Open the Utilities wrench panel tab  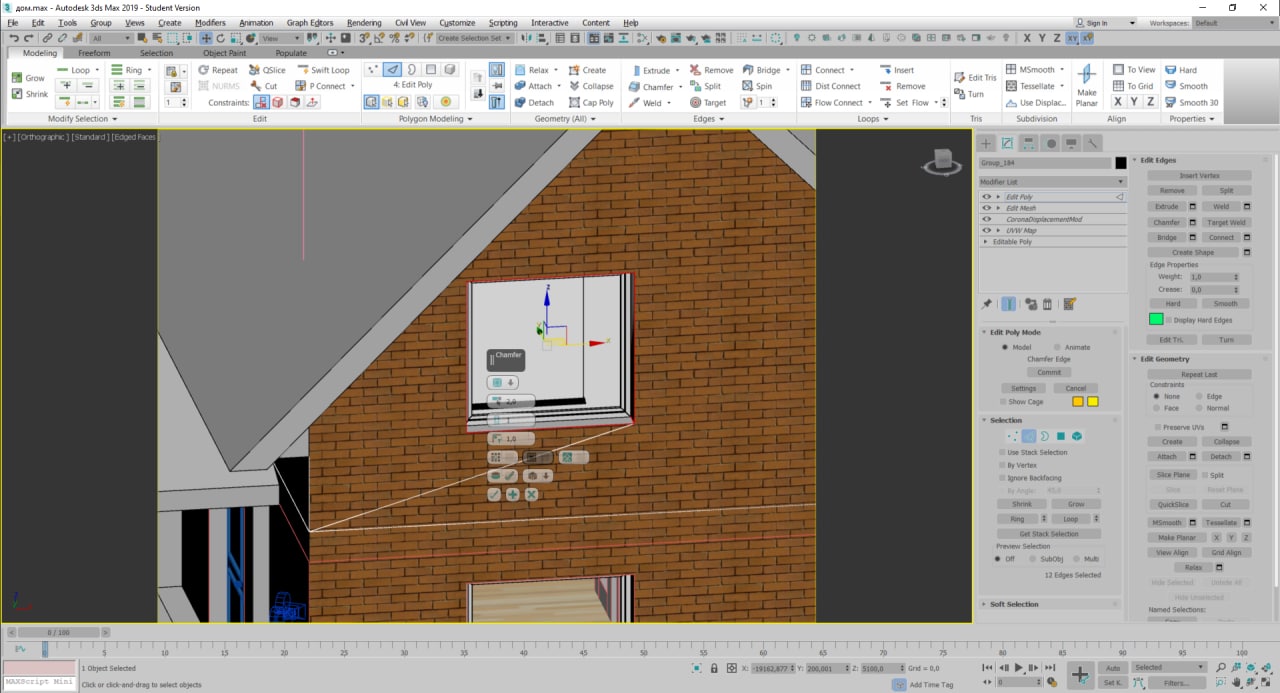tap(1093, 143)
